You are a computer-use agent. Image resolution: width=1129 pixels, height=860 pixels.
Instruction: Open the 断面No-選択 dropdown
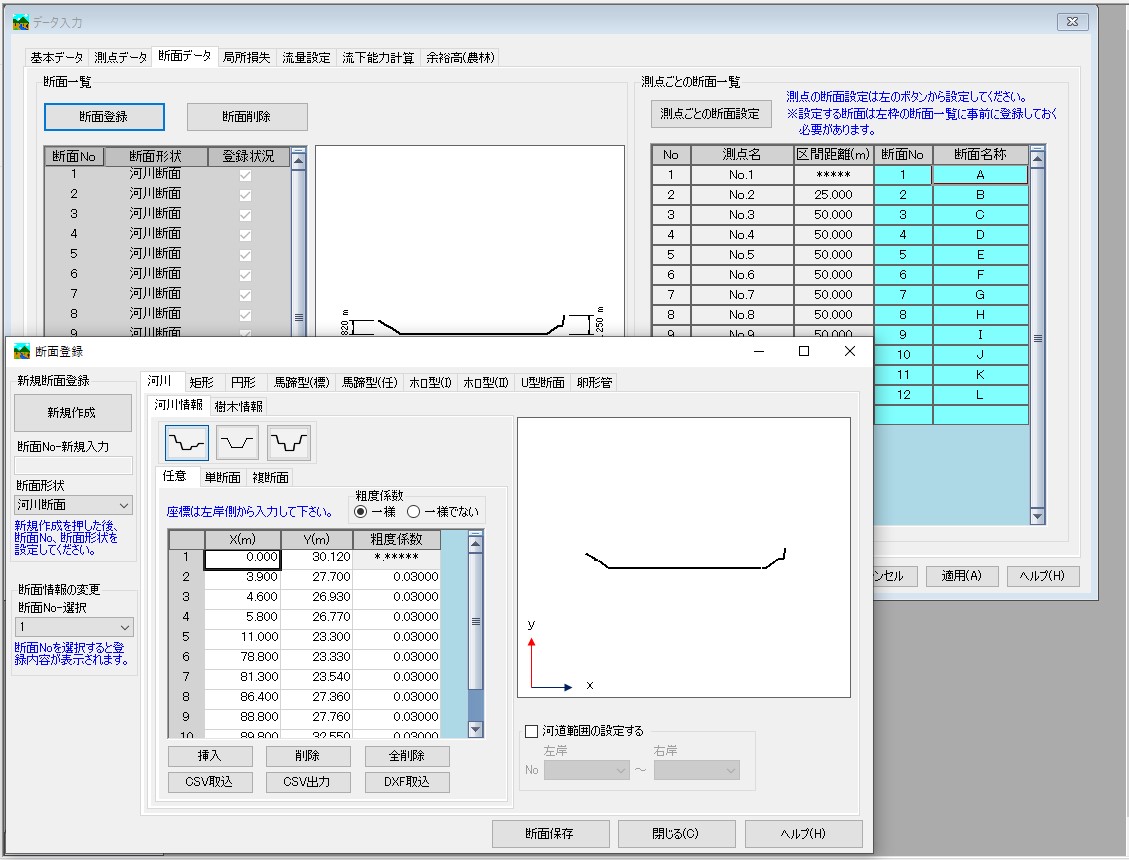tap(73, 627)
